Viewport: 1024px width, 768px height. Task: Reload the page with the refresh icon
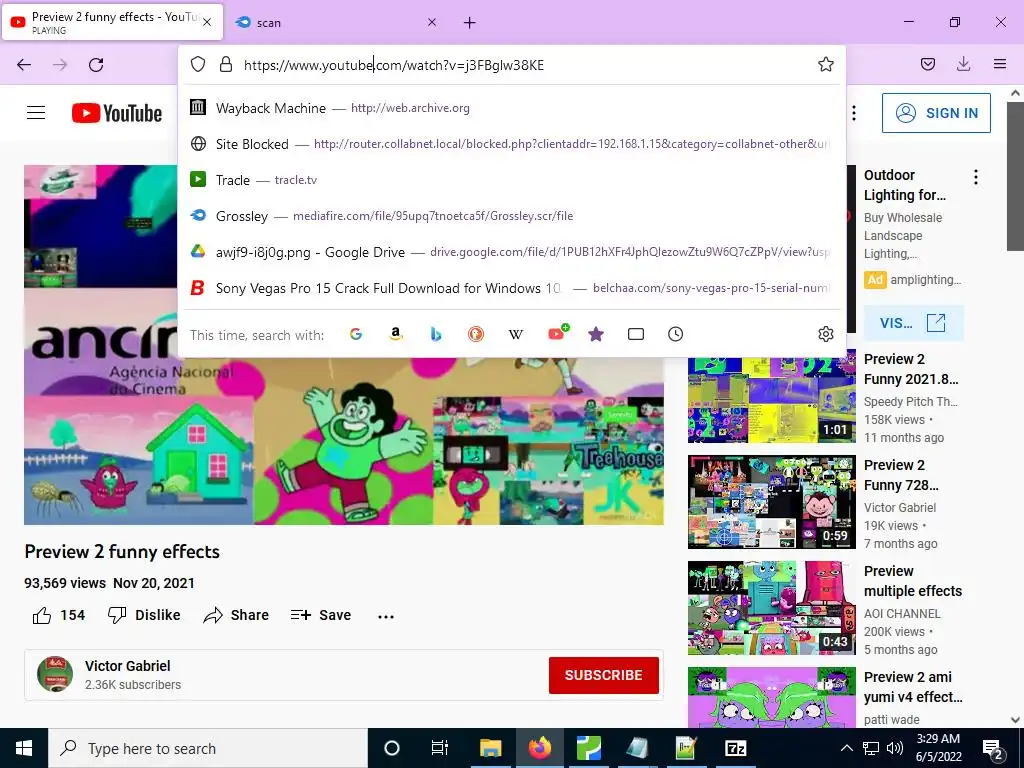(x=96, y=65)
